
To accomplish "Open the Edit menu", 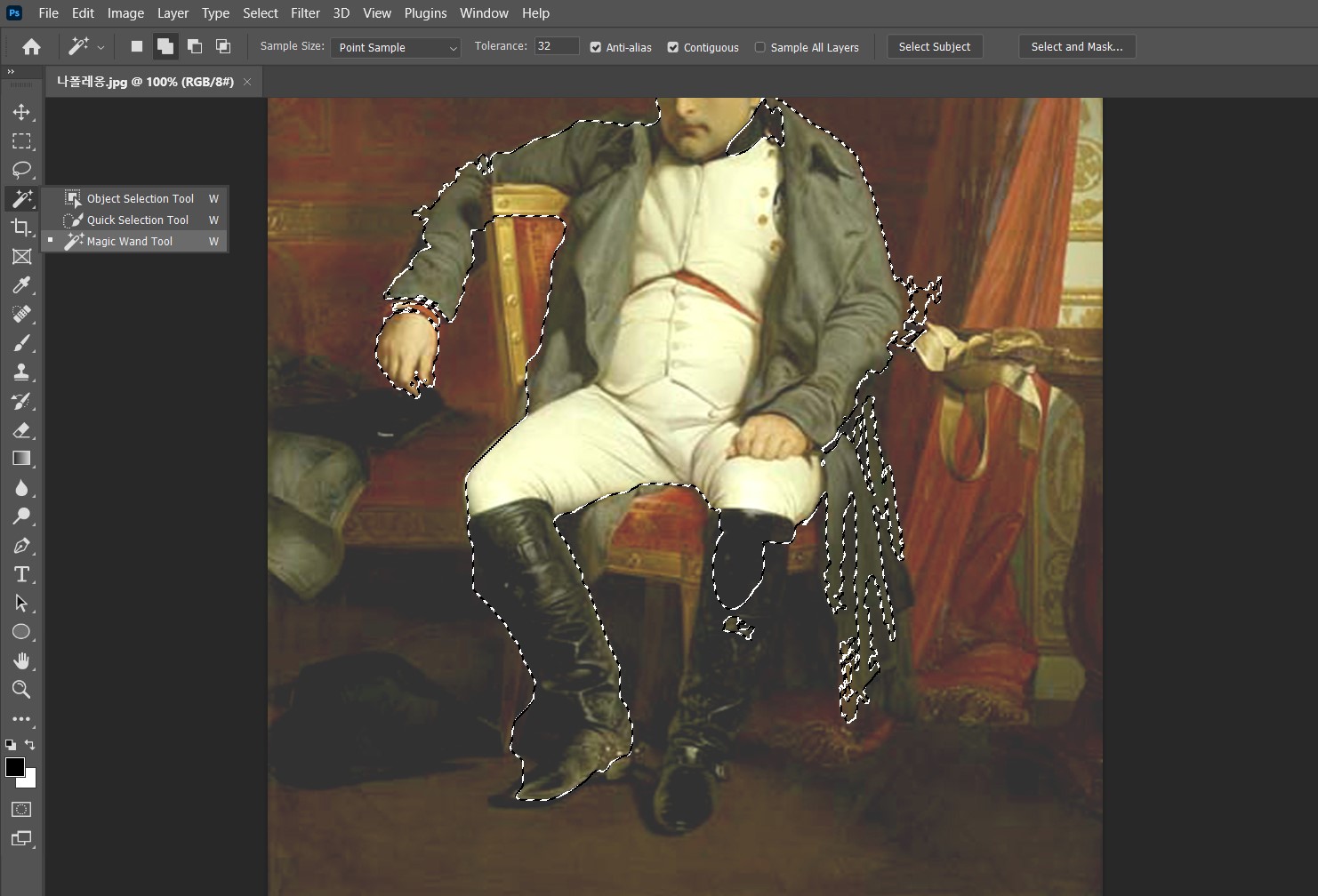I will point(83,13).
